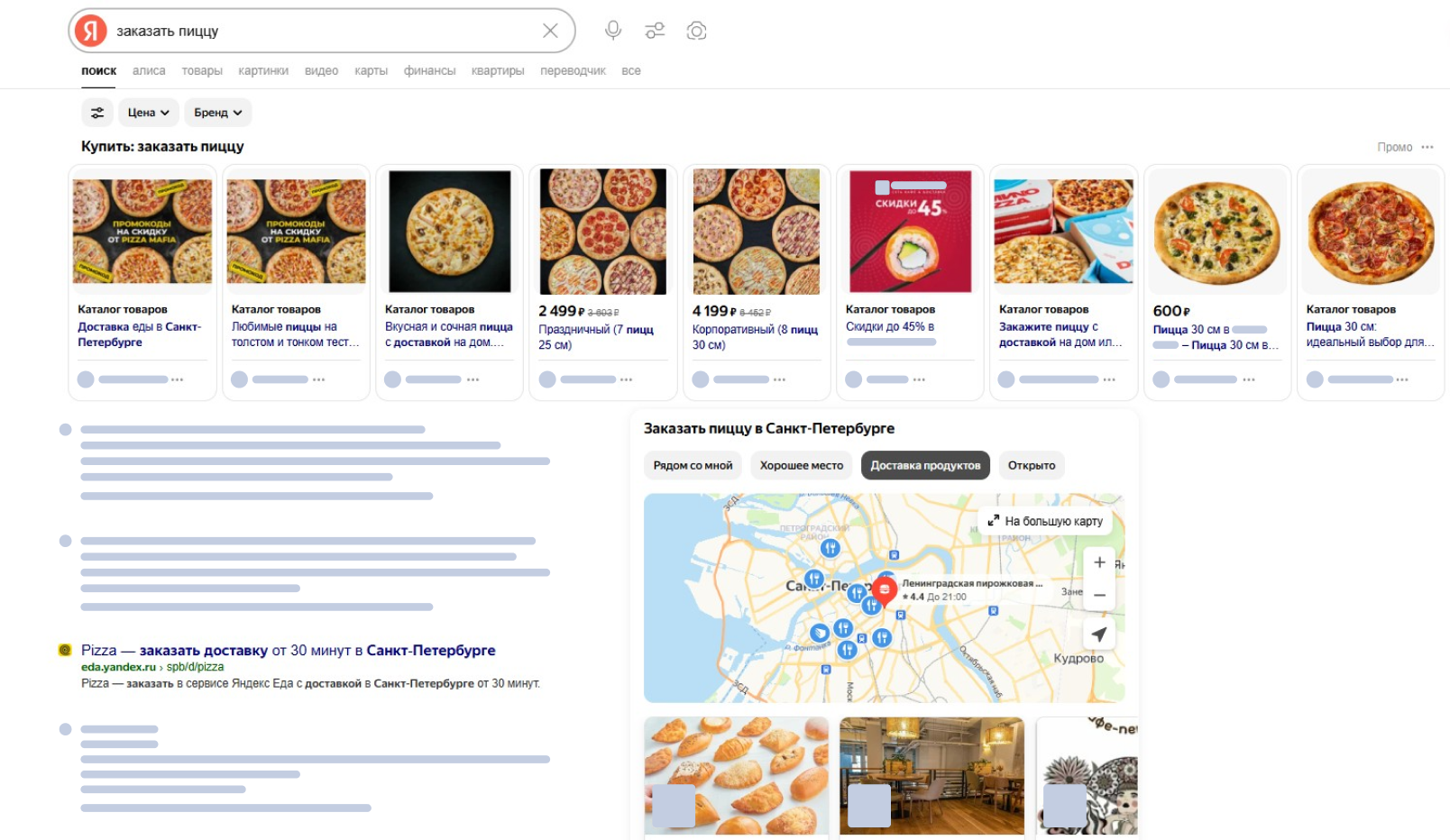1450x840 pixels.
Task: Start voice search with the microphone icon
Action: 613,31
